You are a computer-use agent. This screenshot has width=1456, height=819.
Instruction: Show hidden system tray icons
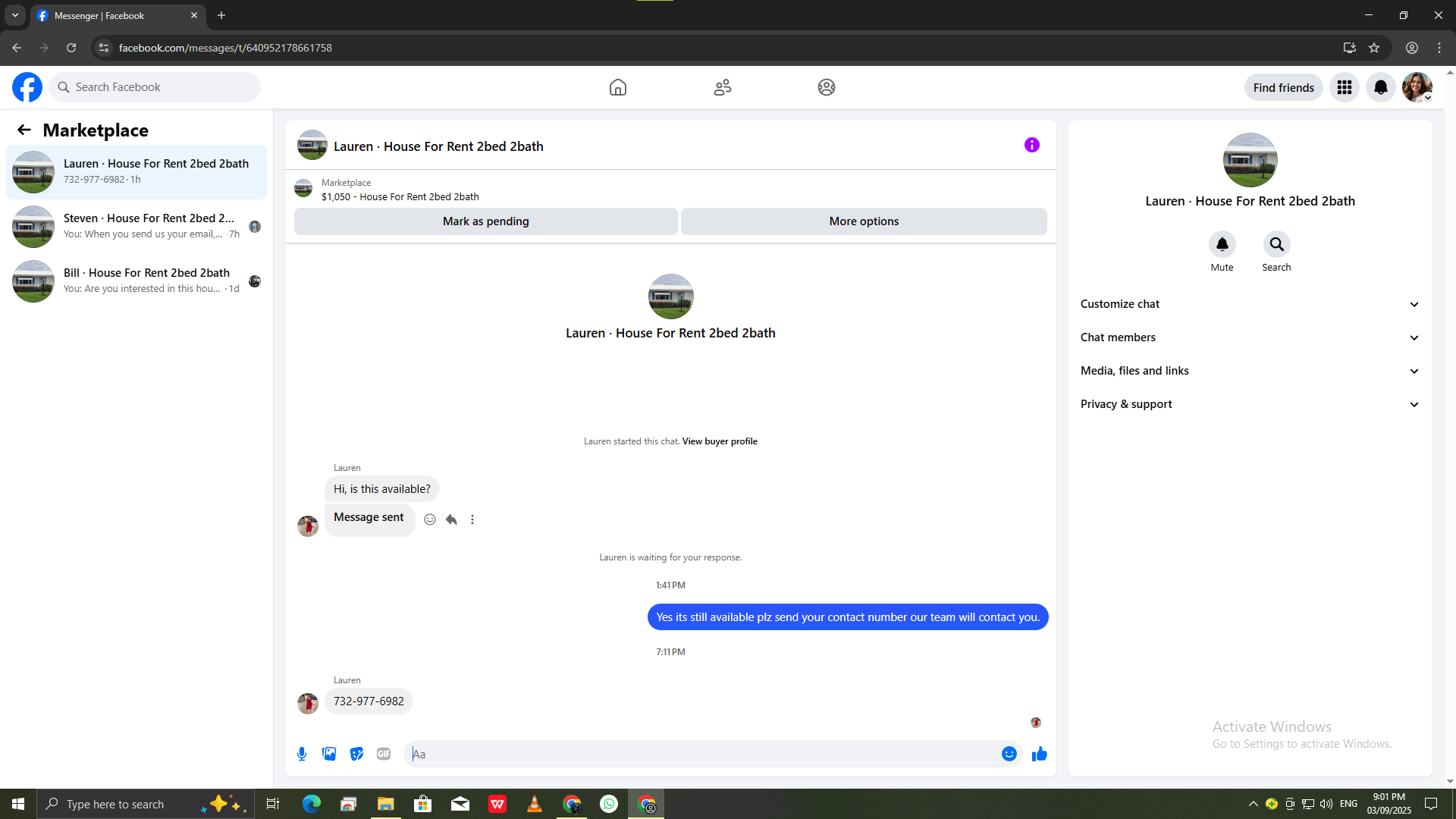point(1254,804)
